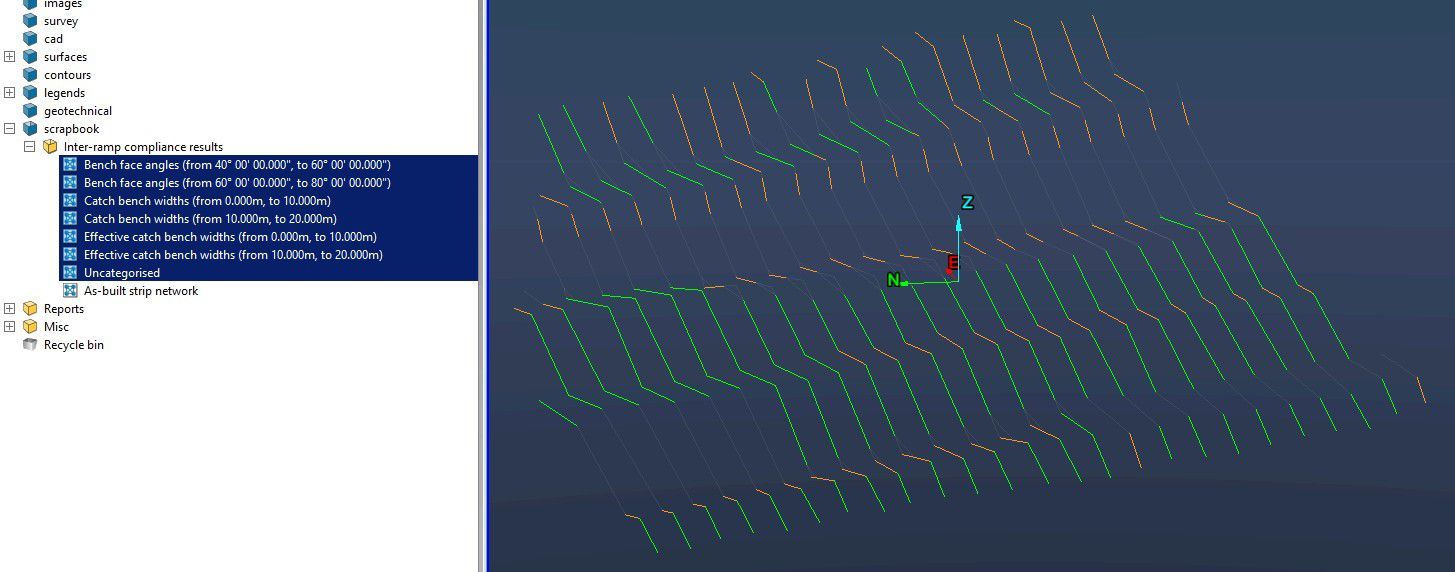Click the Recycle bin icon
The image size is (1455, 572).
(x=30, y=345)
